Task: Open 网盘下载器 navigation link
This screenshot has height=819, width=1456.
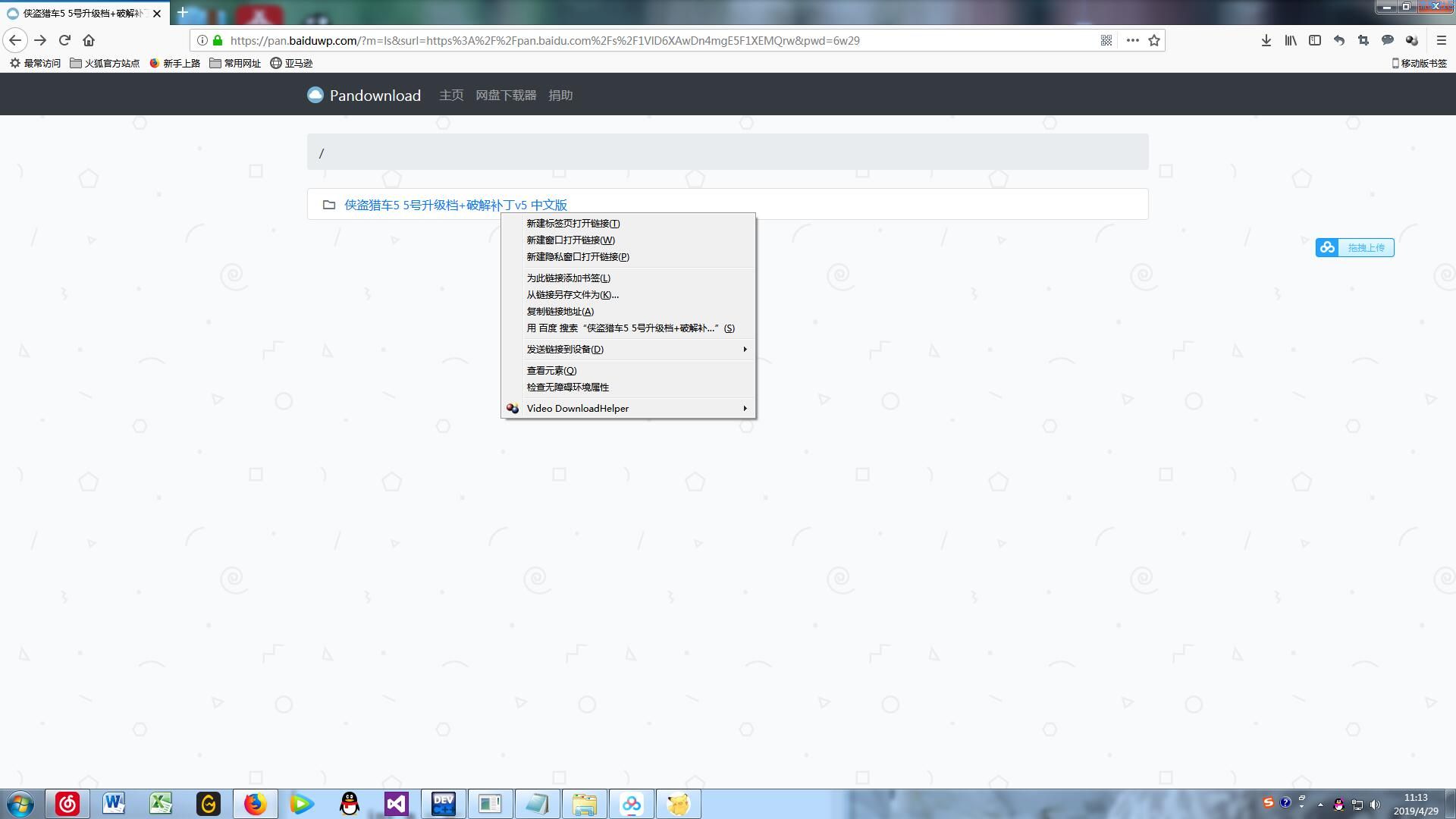Action: [x=506, y=95]
